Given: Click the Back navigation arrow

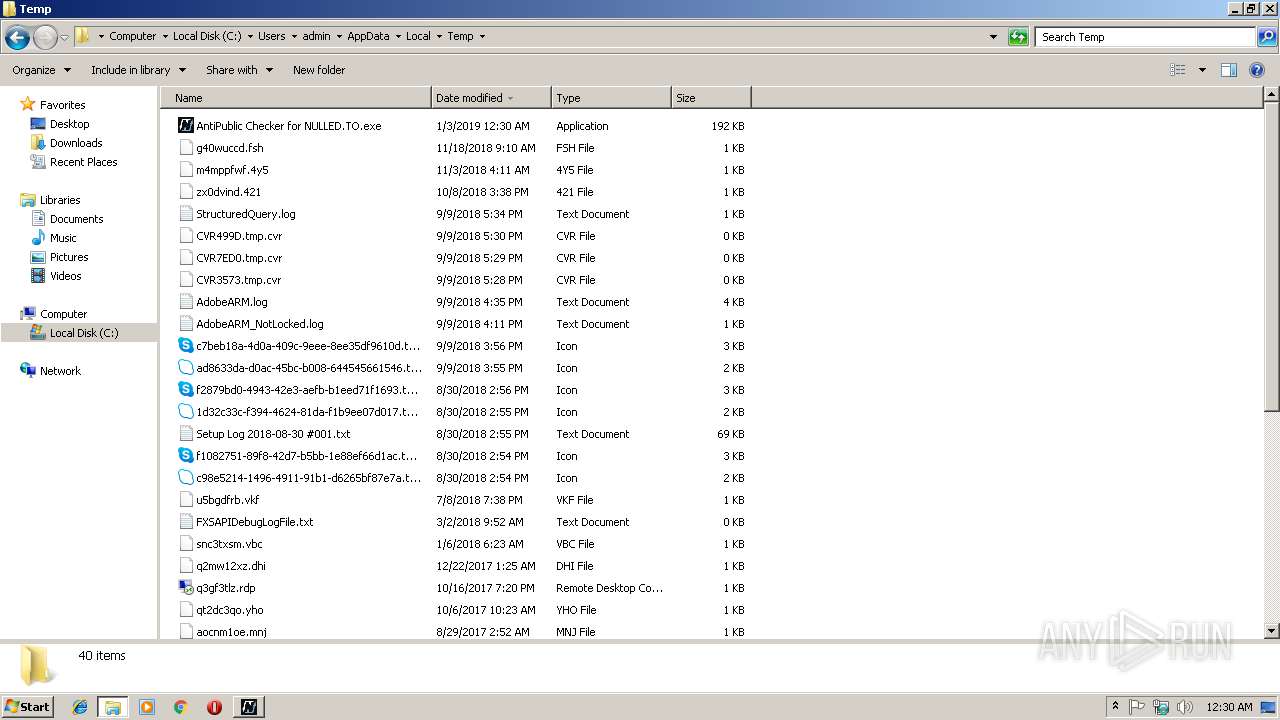Looking at the screenshot, I should [x=17, y=37].
